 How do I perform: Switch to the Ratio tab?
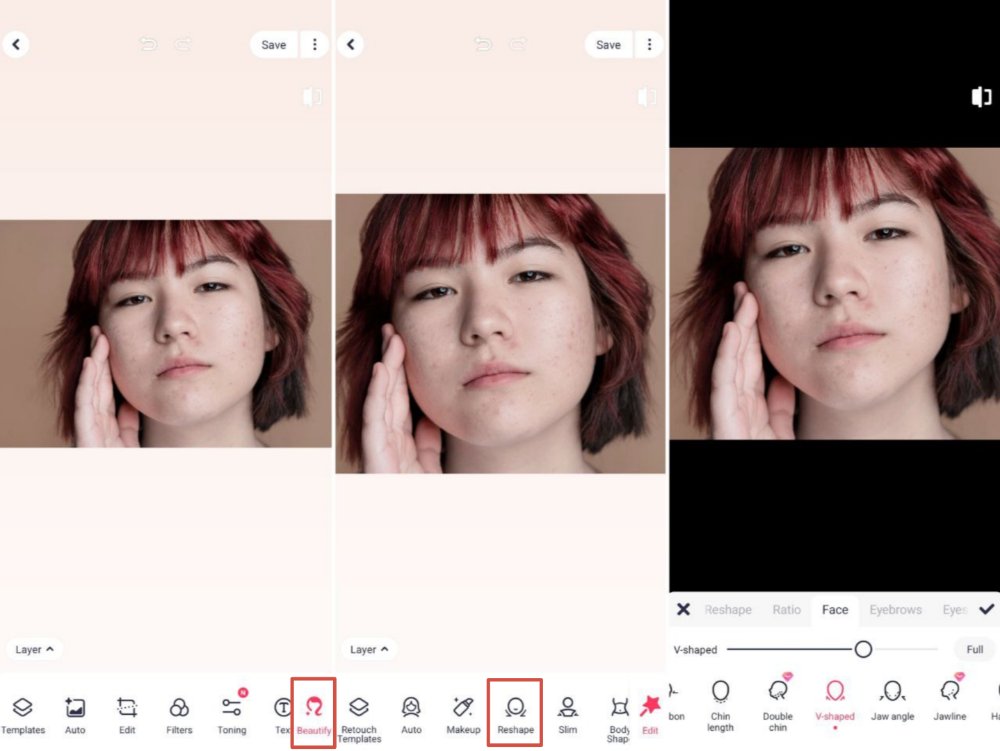click(786, 610)
